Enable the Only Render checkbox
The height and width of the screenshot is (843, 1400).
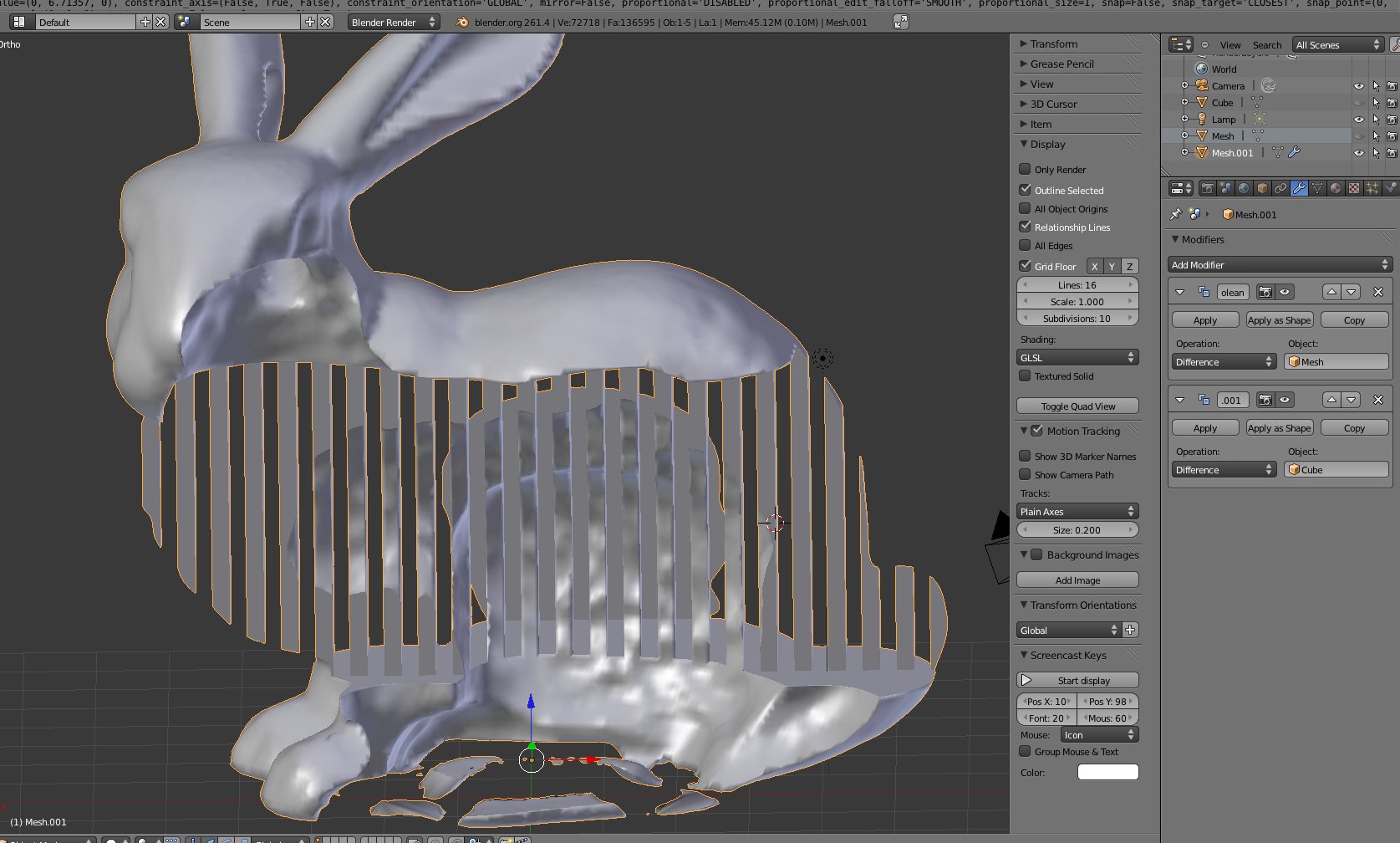point(1025,169)
